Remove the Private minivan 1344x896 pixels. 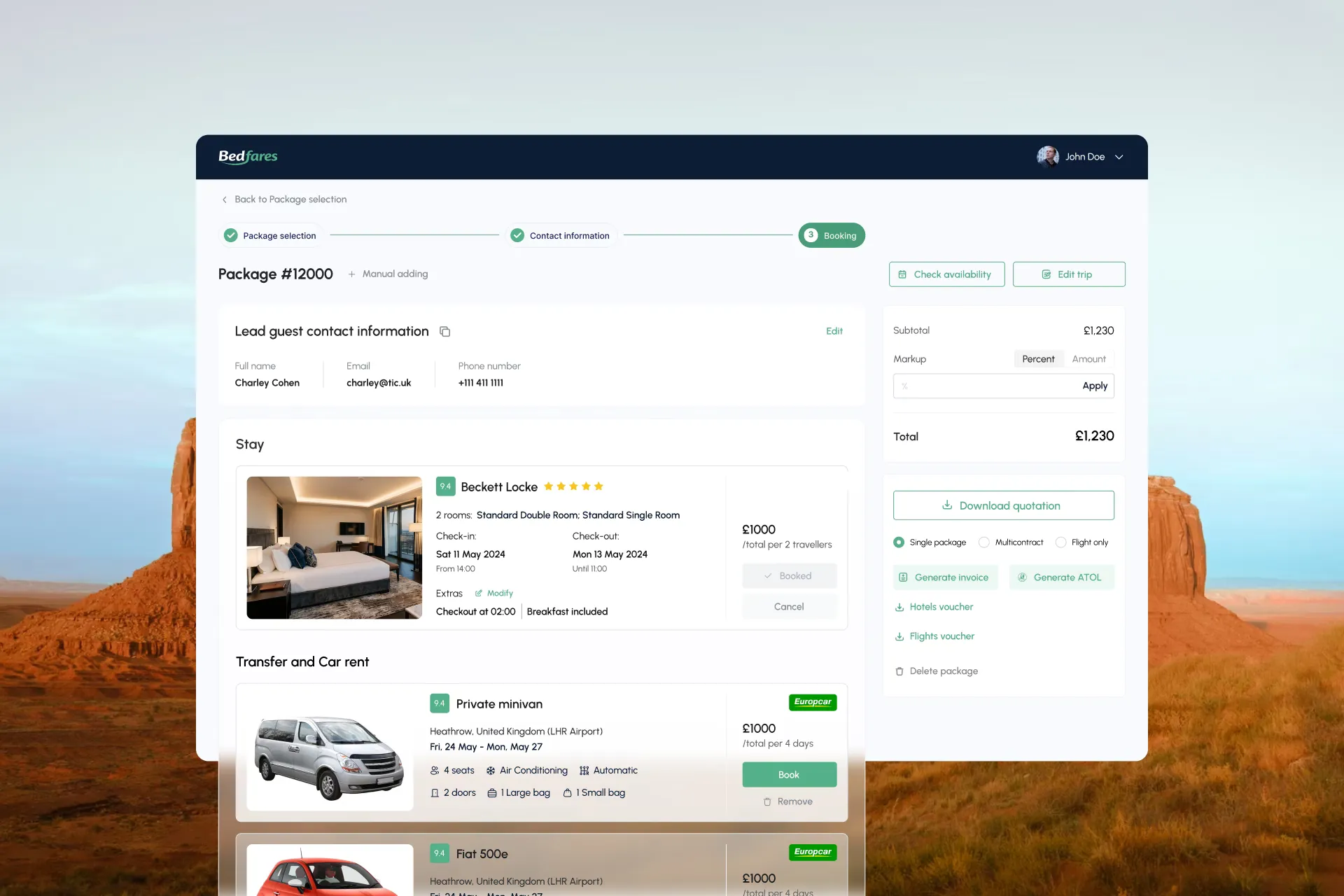pyautogui.click(x=788, y=802)
